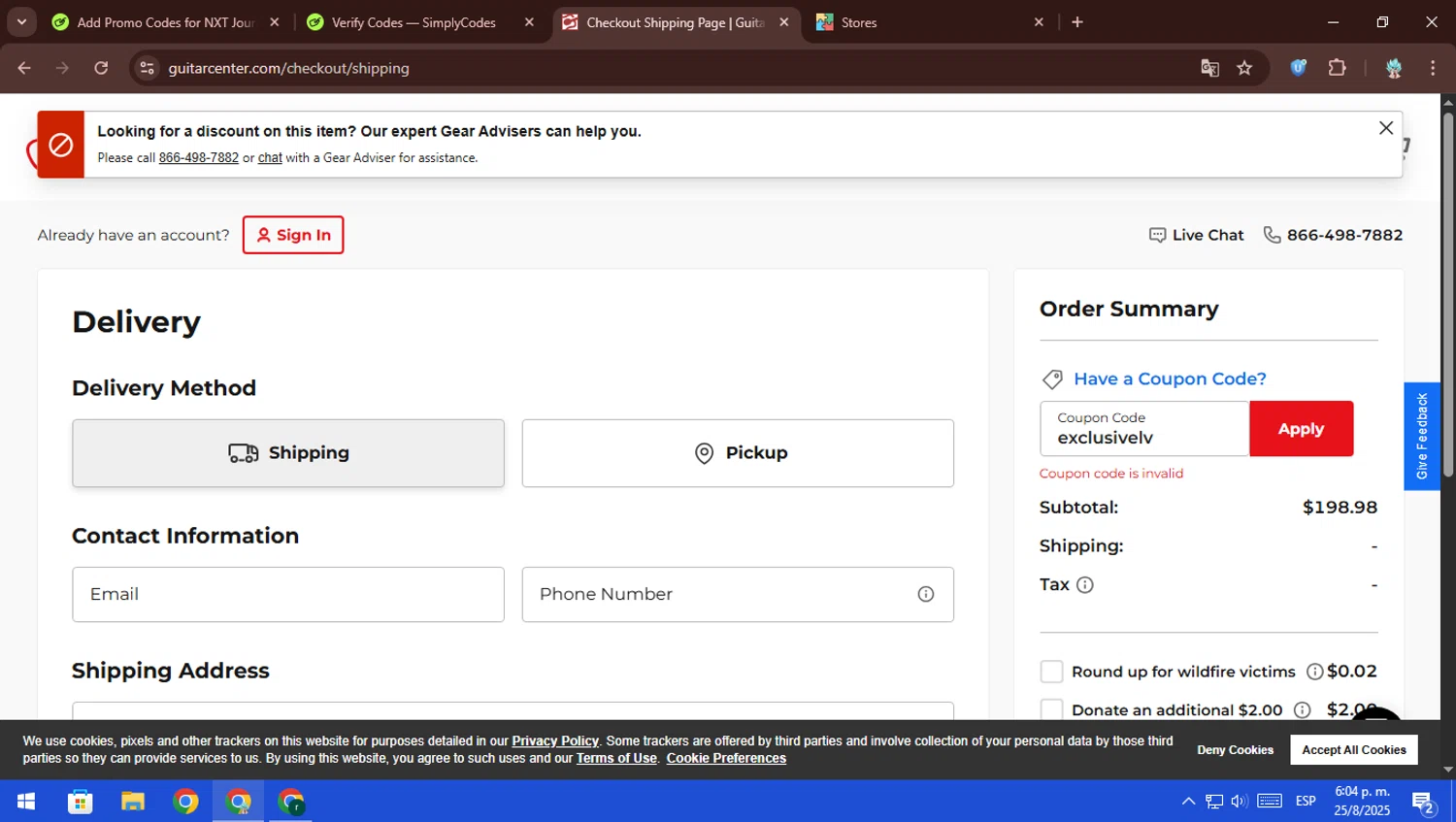Screen dimensions: 1456x822
Task: Open the Chrome profile avatar
Action: [x=1394, y=68]
